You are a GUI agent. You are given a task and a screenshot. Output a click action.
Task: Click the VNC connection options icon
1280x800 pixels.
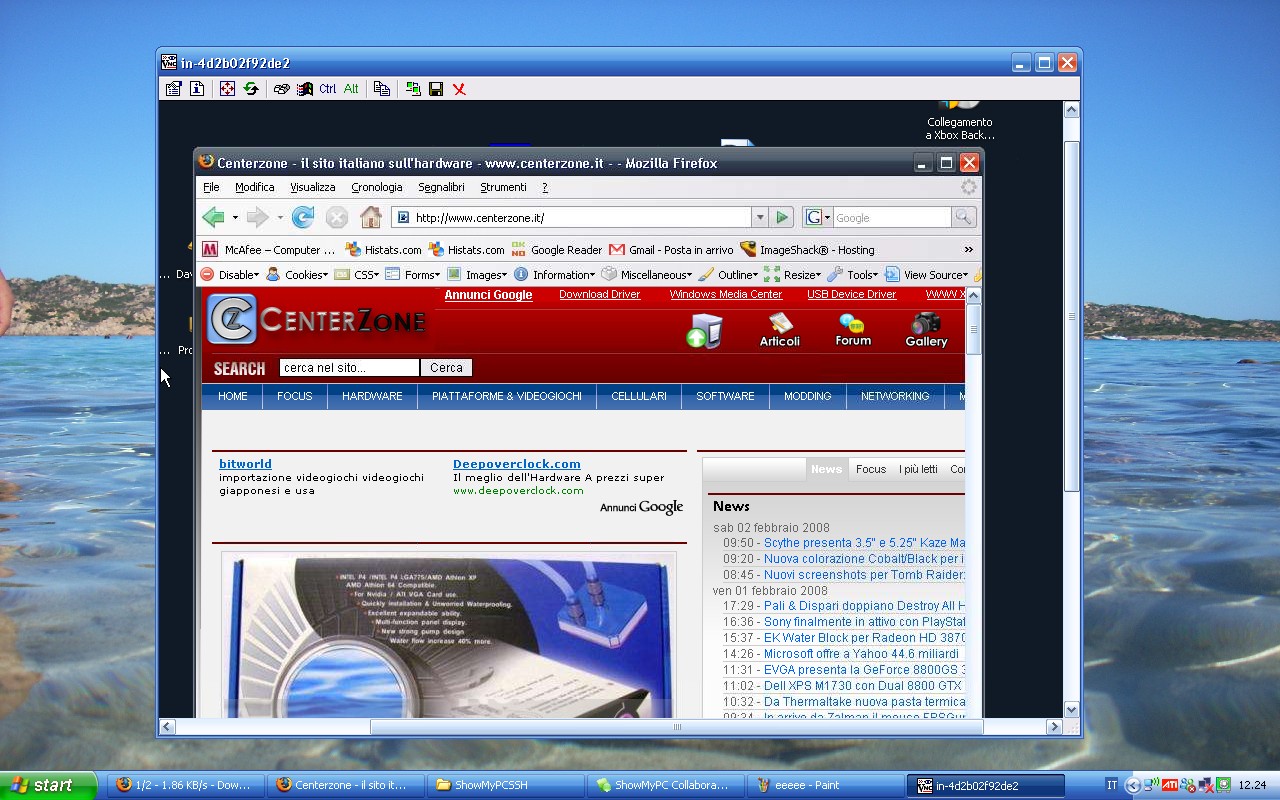pos(173,89)
